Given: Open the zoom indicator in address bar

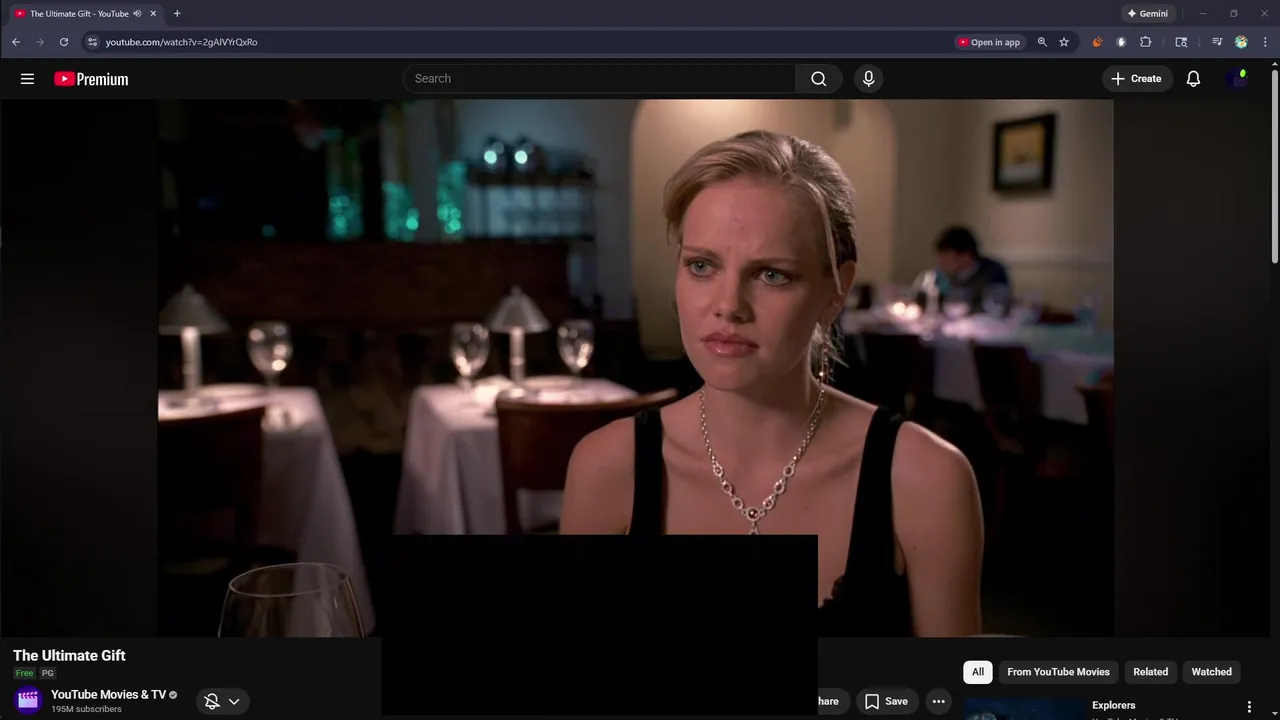Looking at the screenshot, I should [x=1042, y=42].
